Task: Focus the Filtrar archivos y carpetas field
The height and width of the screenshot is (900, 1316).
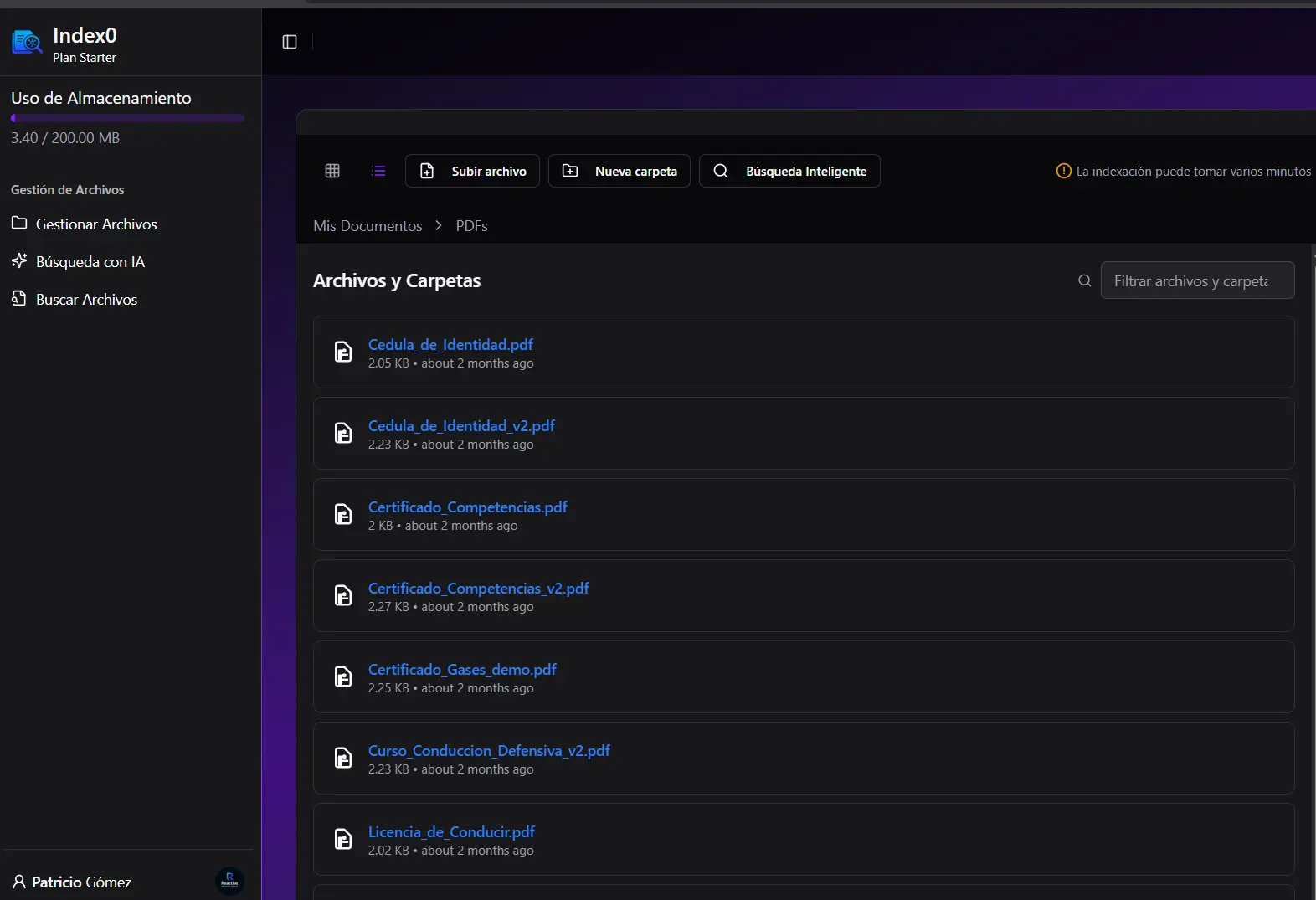Action: 1196,280
